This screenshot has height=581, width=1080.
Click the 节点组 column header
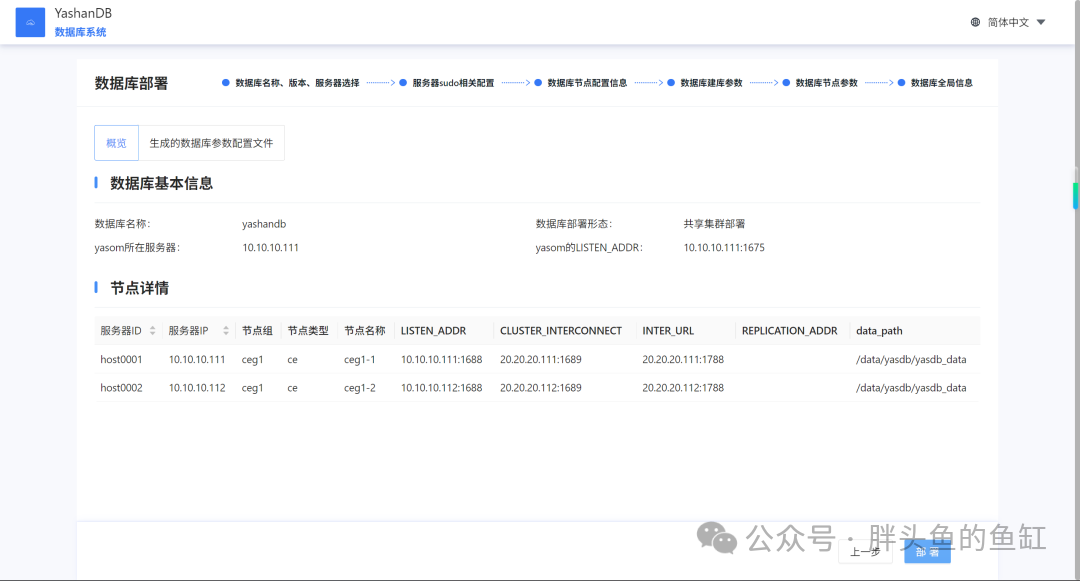click(x=257, y=330)
